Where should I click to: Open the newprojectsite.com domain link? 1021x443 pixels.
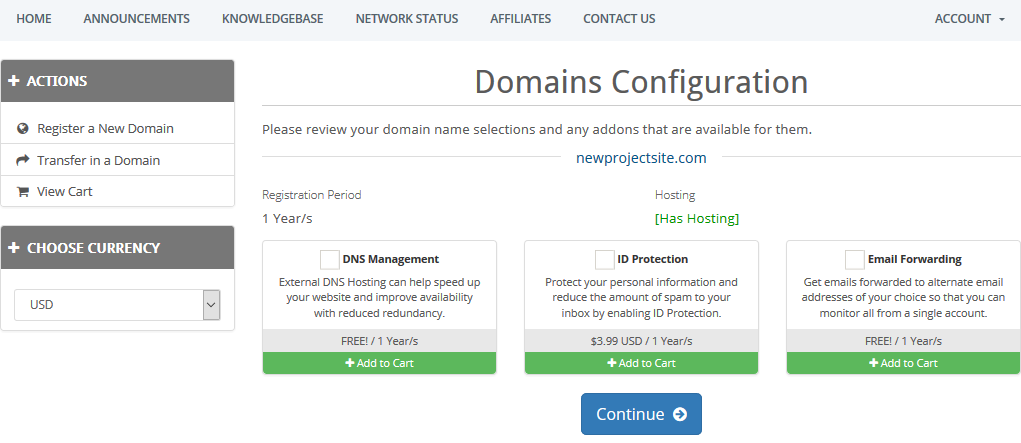click(x=641, y=158)
